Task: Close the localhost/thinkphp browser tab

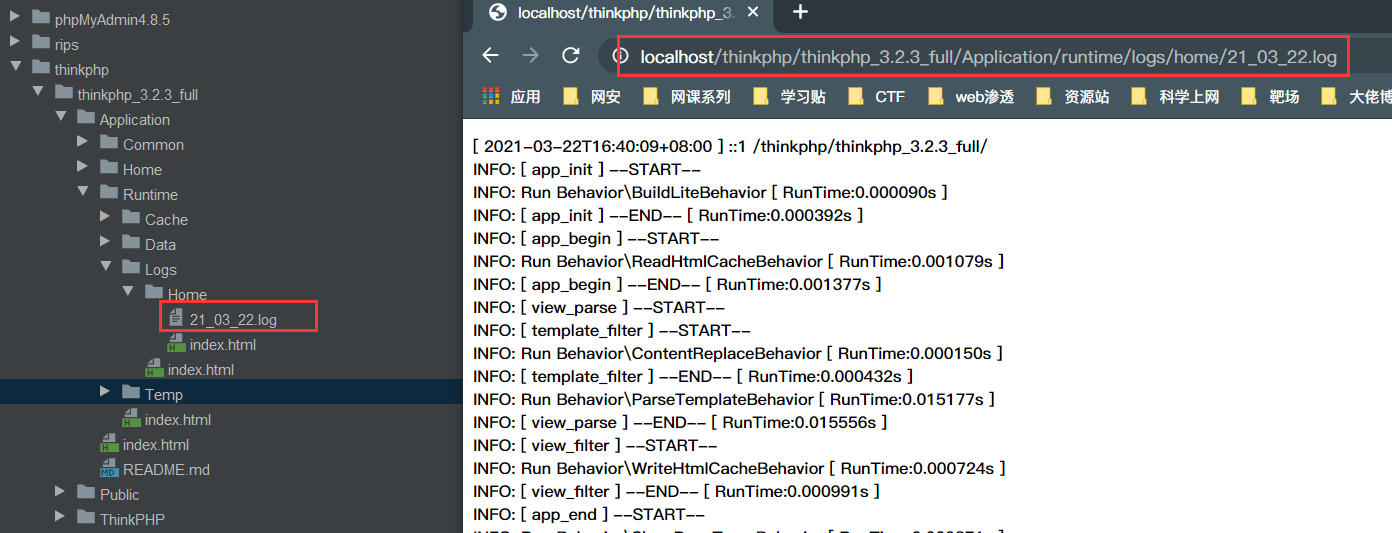Action: (x=753, y=13)
